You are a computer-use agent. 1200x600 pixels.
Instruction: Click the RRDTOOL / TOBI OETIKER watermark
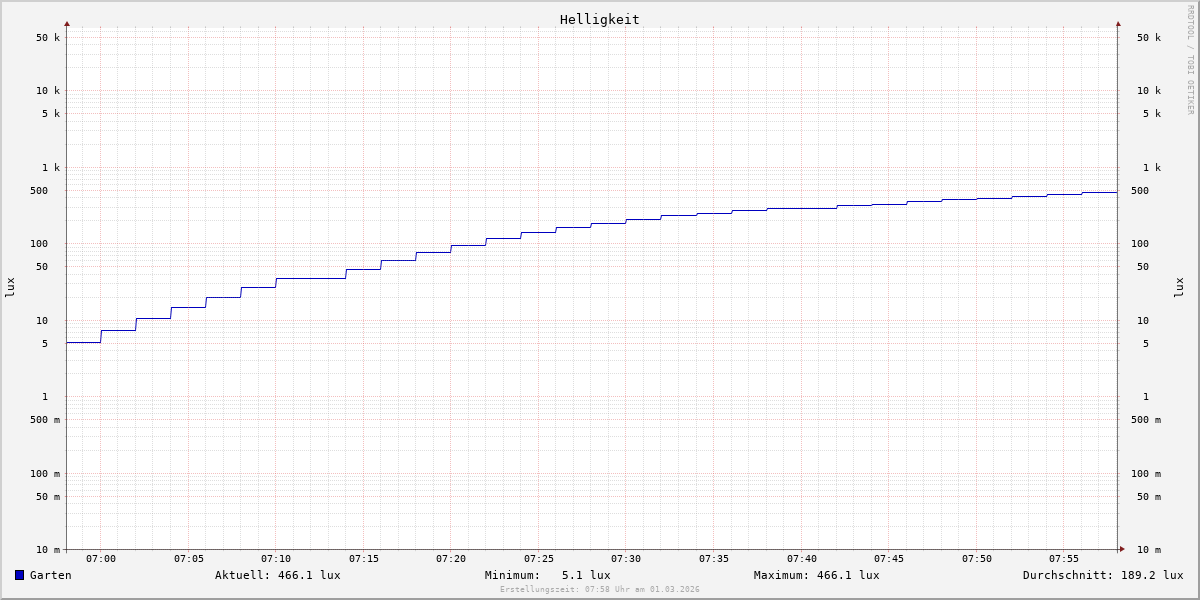pos(1190,60)
